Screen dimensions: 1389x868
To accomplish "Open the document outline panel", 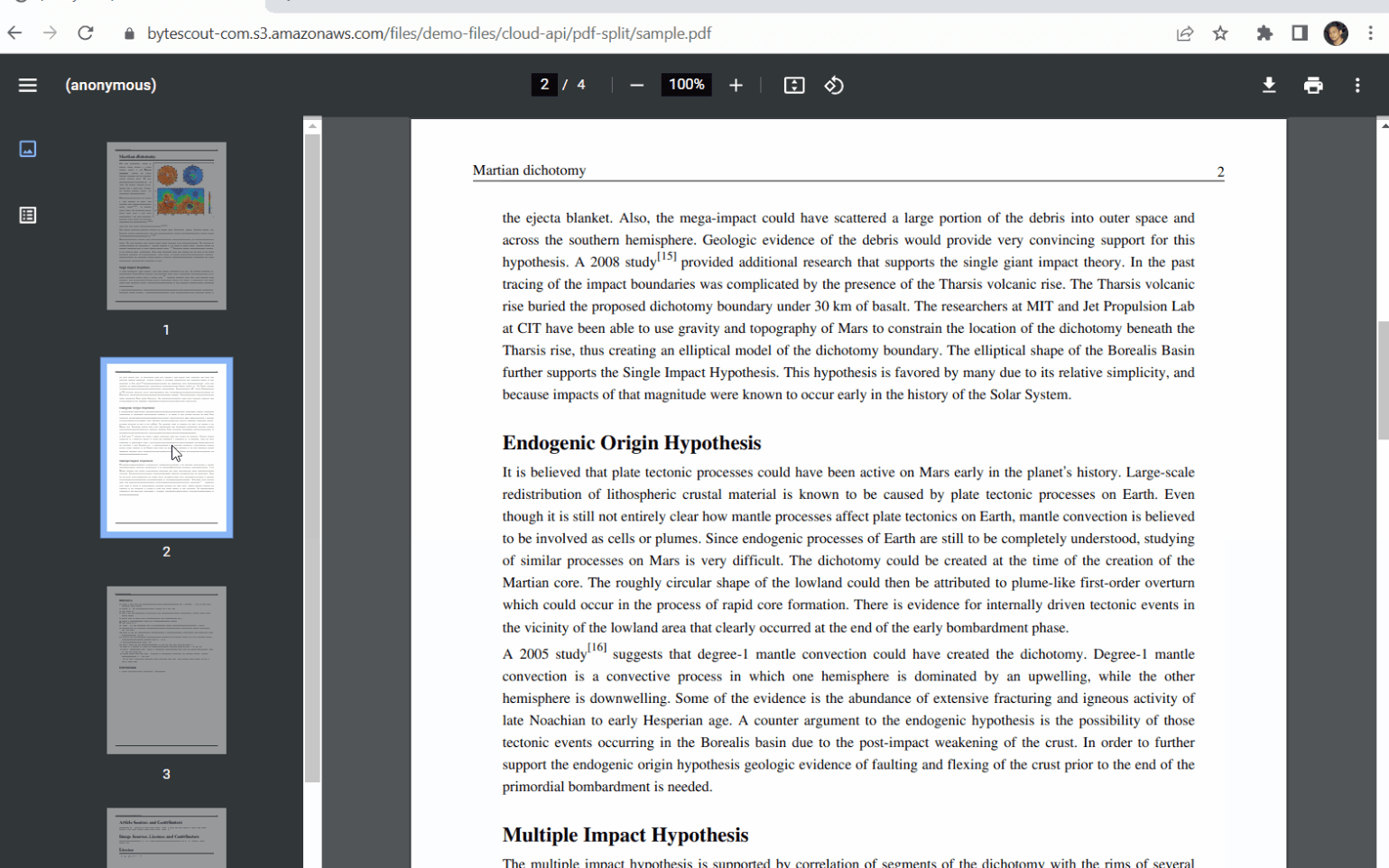I will coord(28,216).
